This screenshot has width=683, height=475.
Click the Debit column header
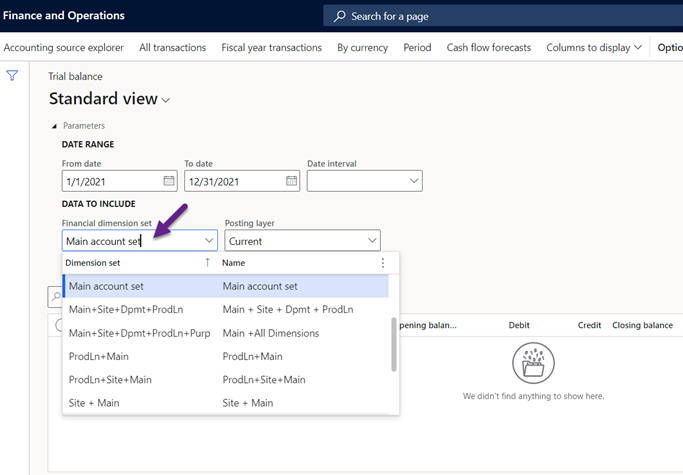(x=519, y=325)
